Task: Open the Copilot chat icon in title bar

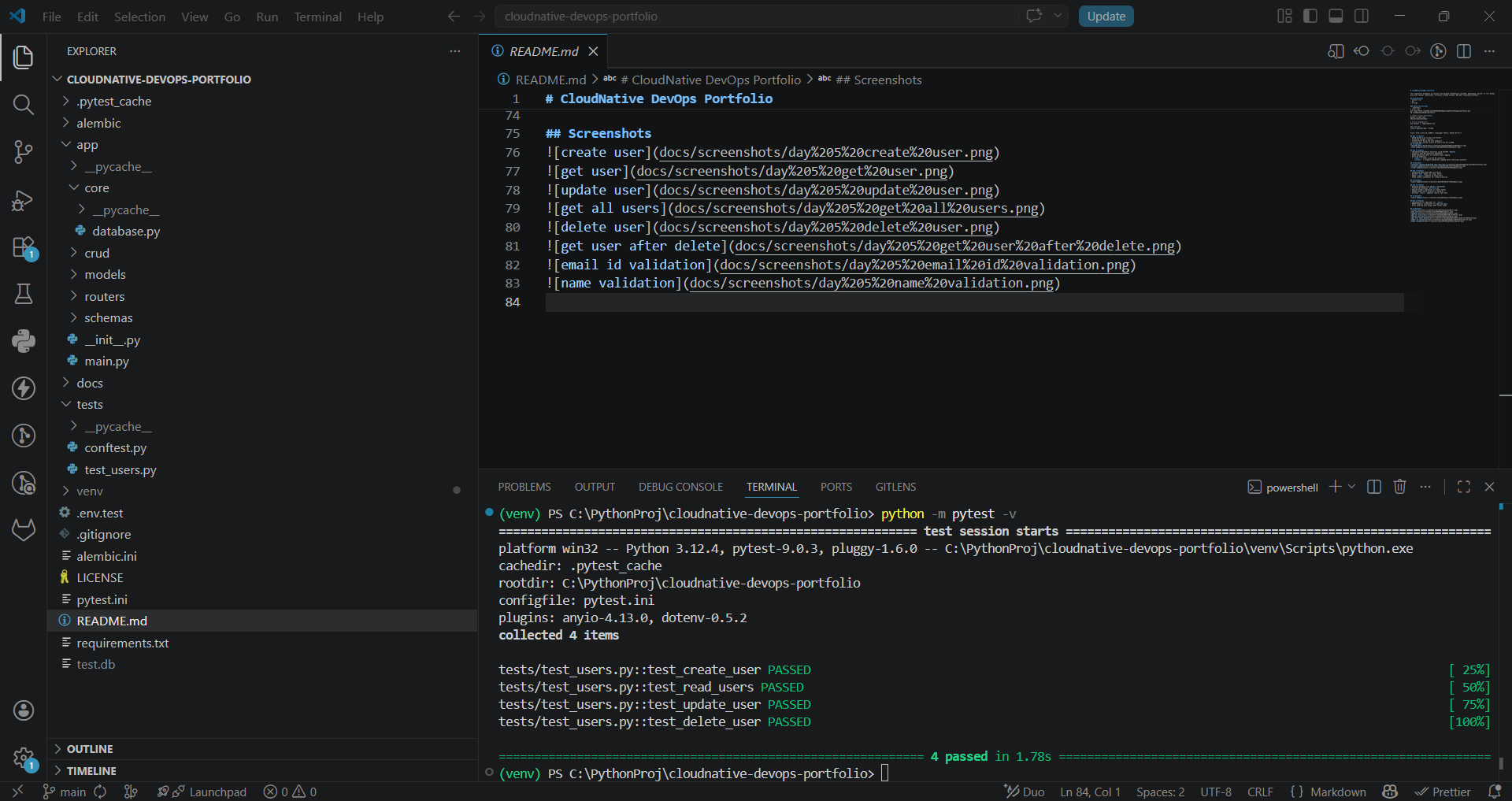Action: 1034,16
